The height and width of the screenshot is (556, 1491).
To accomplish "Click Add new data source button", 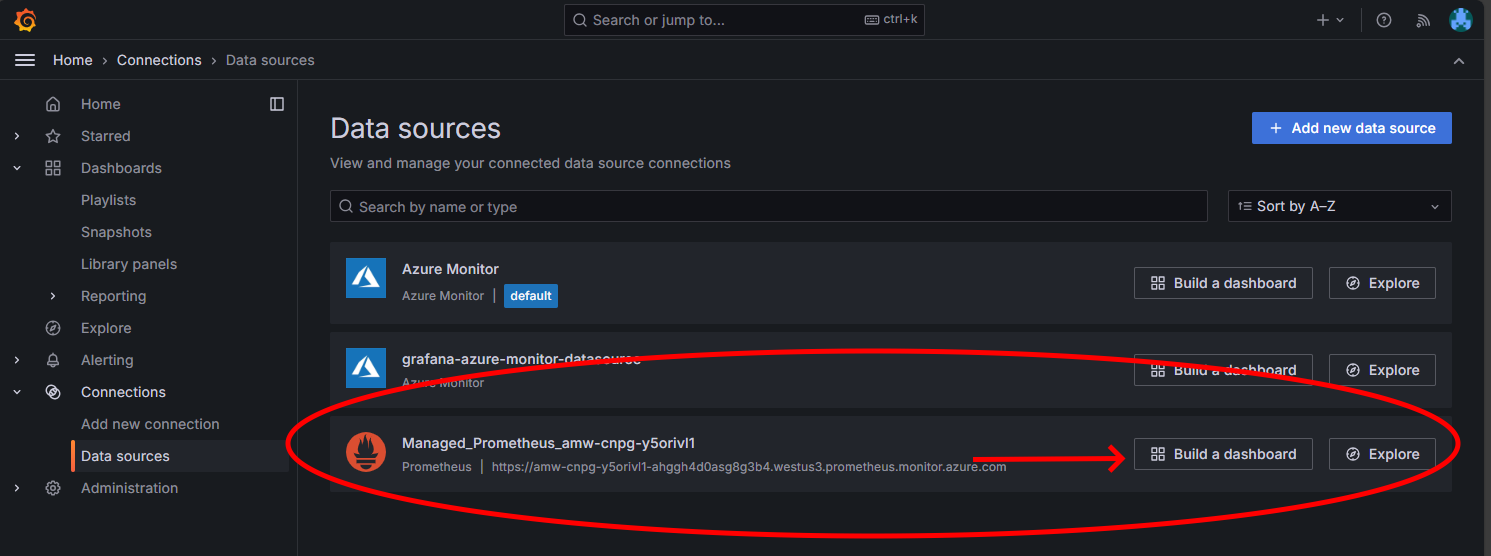I will (x=1351, y=128).
